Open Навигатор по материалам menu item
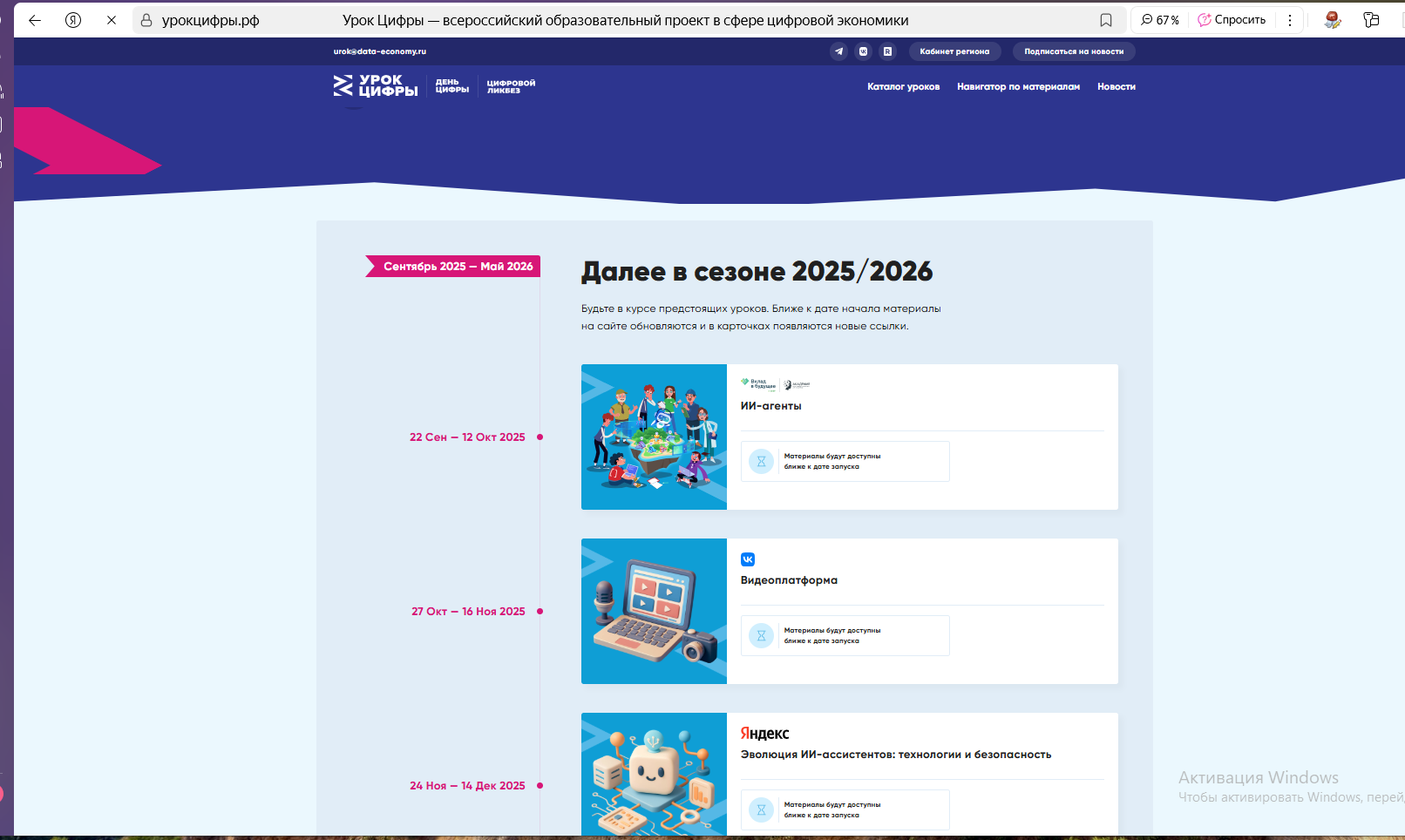Screen dimensions: 1405x840 (x=1018, y=87)
